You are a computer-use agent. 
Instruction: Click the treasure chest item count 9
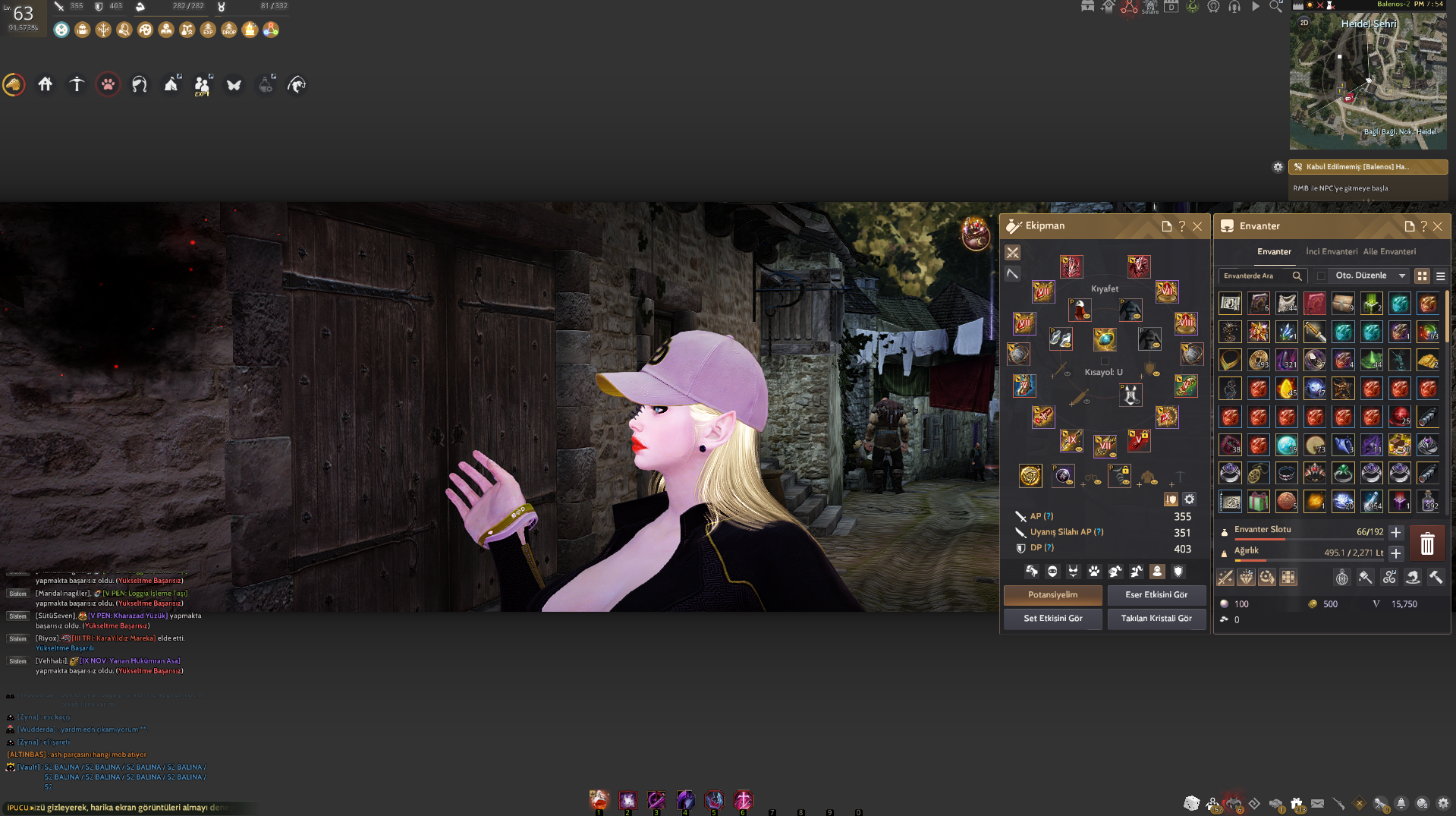(x=1343, y=304)
